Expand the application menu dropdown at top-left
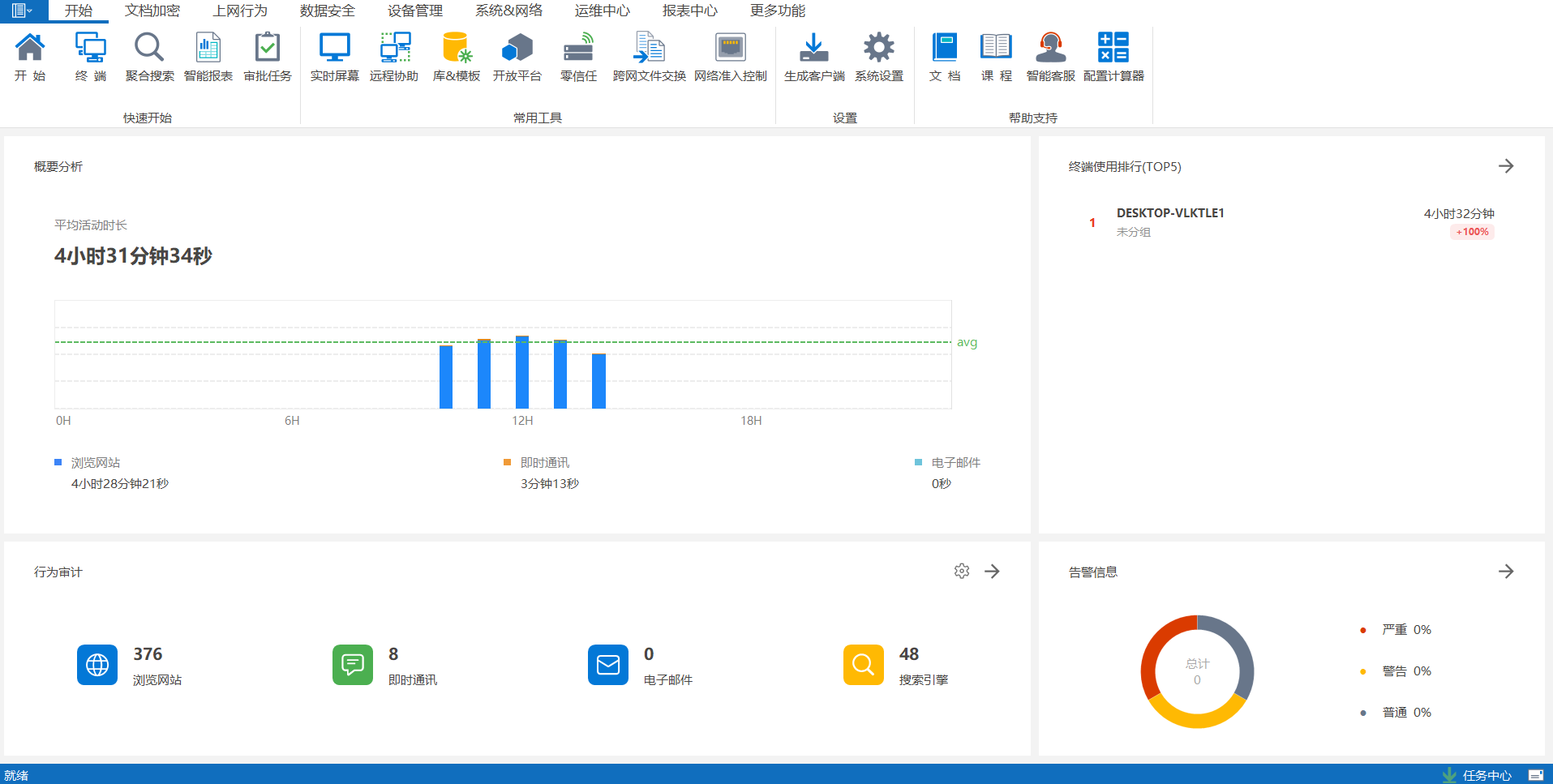The width and height of the screenshot is (1553, 784). pyautogui.click(x=22, y=11)
